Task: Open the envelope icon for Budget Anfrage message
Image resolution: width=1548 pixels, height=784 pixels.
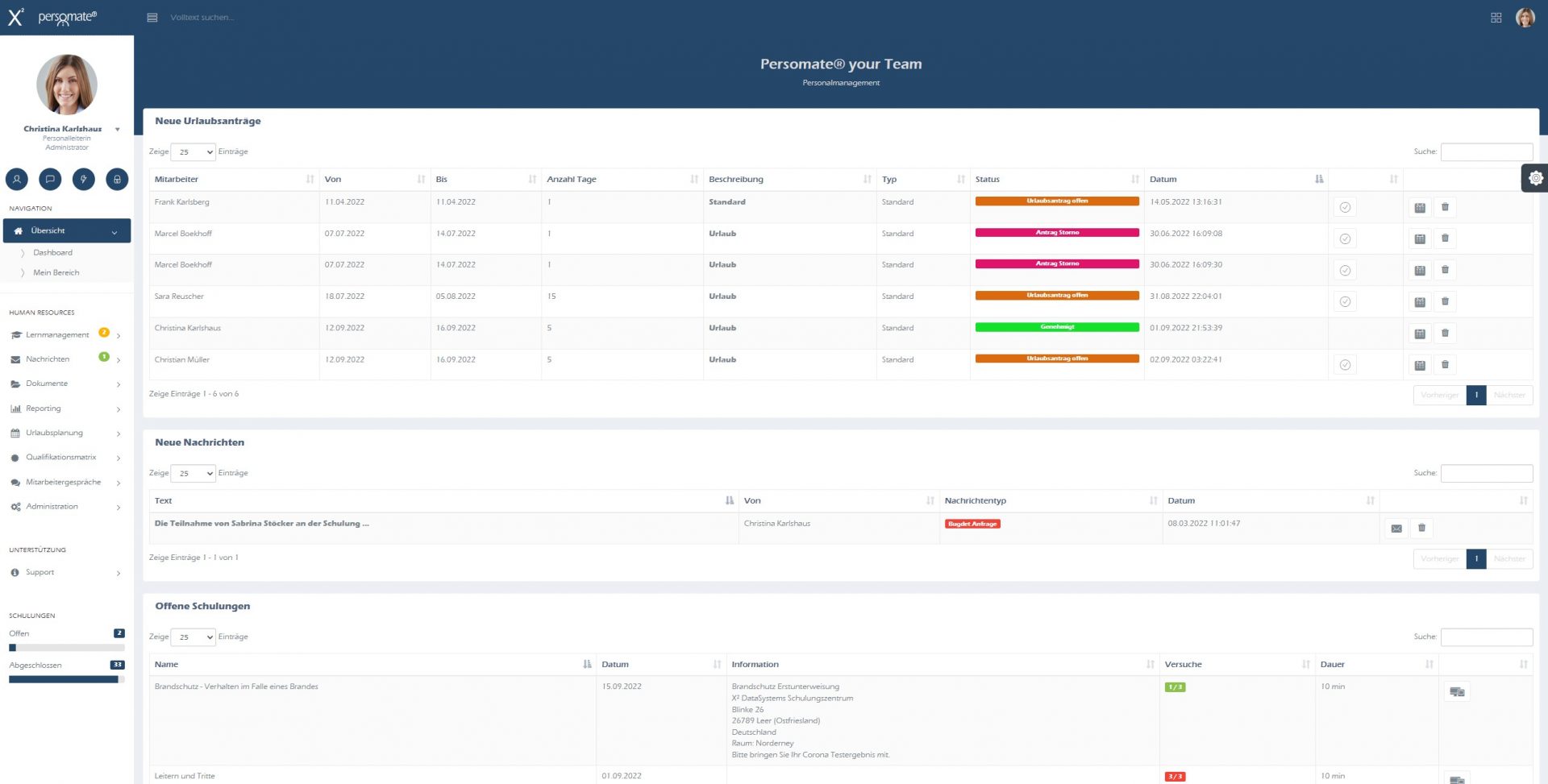Action: 1396,529
